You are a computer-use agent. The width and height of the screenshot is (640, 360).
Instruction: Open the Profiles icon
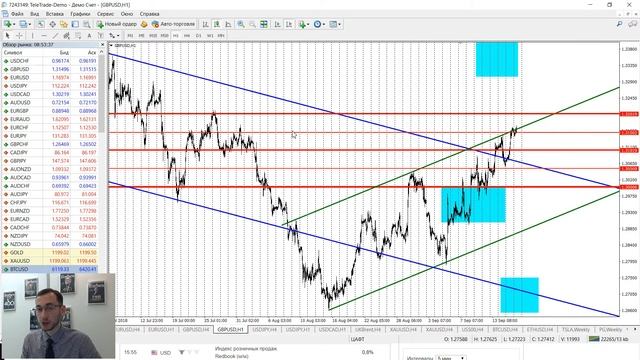[x=22, y=24]
